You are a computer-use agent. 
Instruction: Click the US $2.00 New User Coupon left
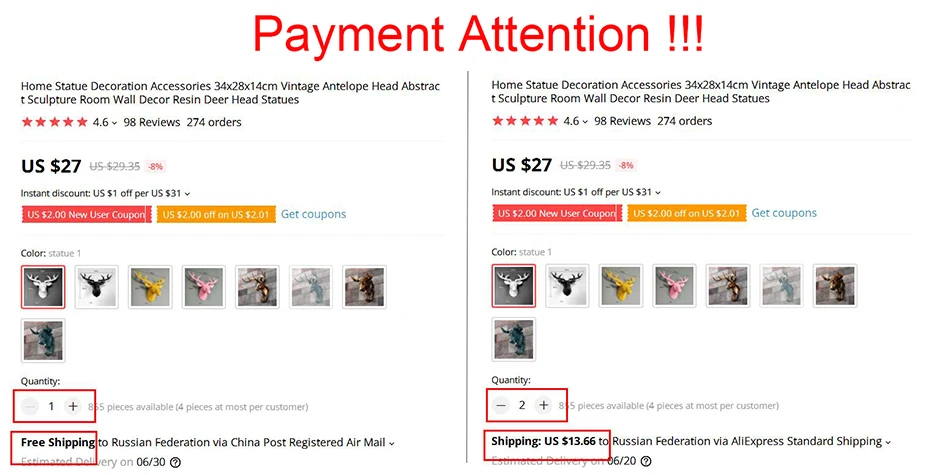87,215
